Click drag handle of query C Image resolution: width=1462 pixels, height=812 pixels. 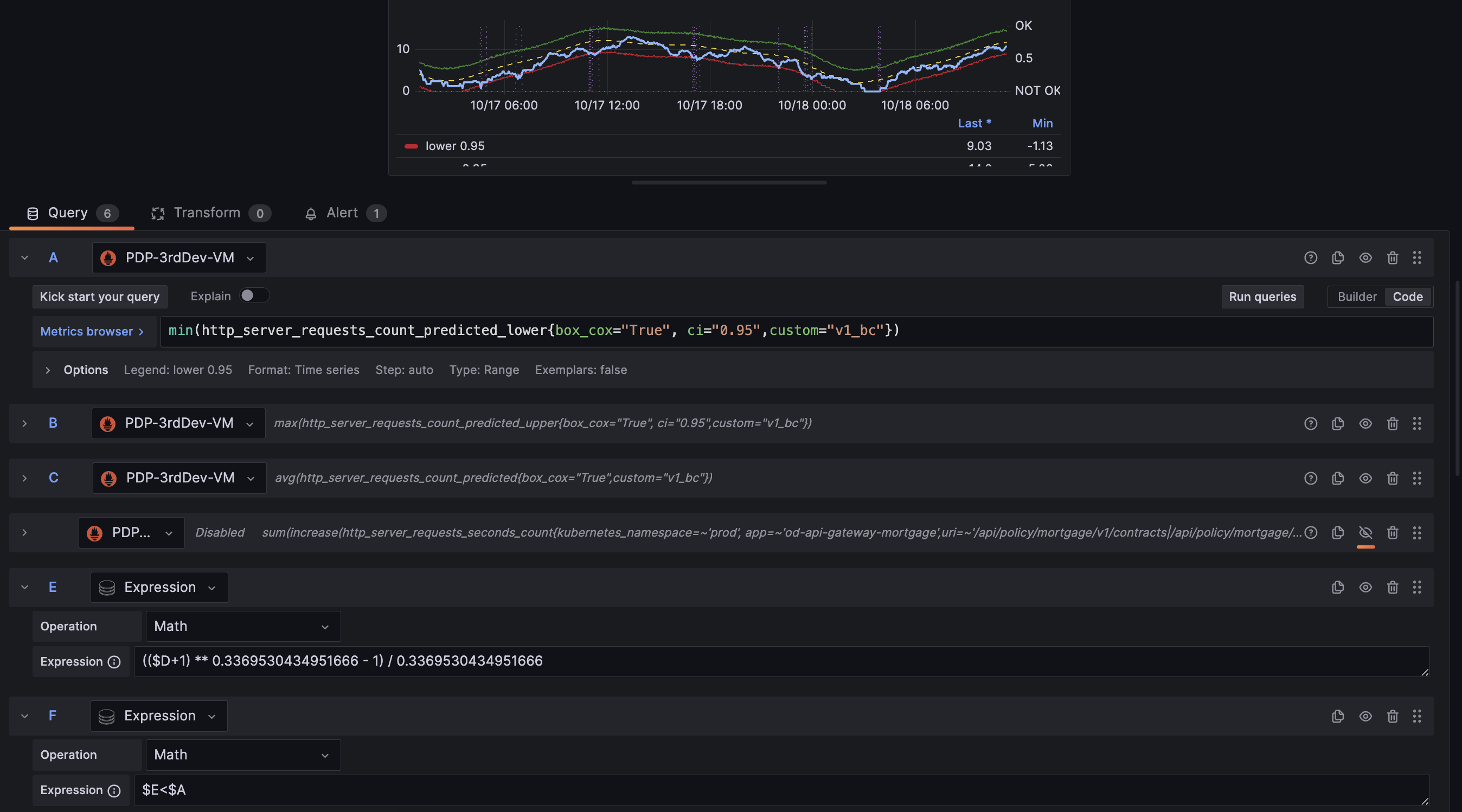click(x=1417, y=478)
